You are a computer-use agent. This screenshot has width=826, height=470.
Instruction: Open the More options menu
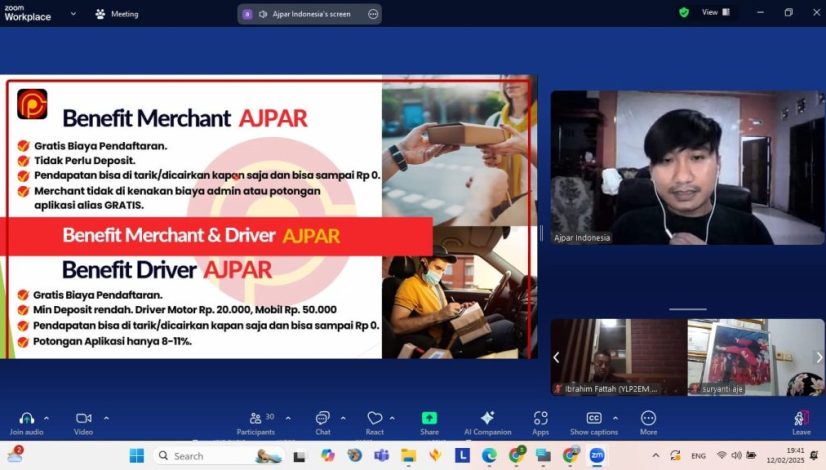(648, 418)
